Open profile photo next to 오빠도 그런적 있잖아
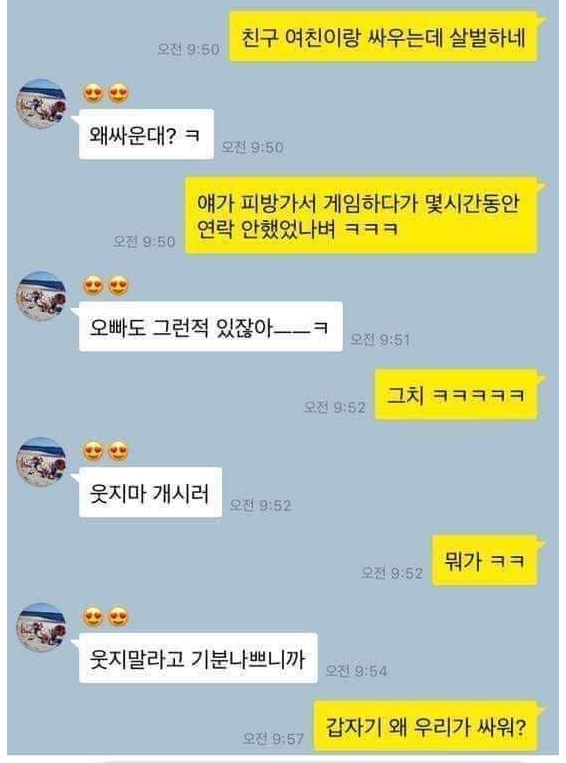This screenshot has width=566, height=763. tap(41, 296)
